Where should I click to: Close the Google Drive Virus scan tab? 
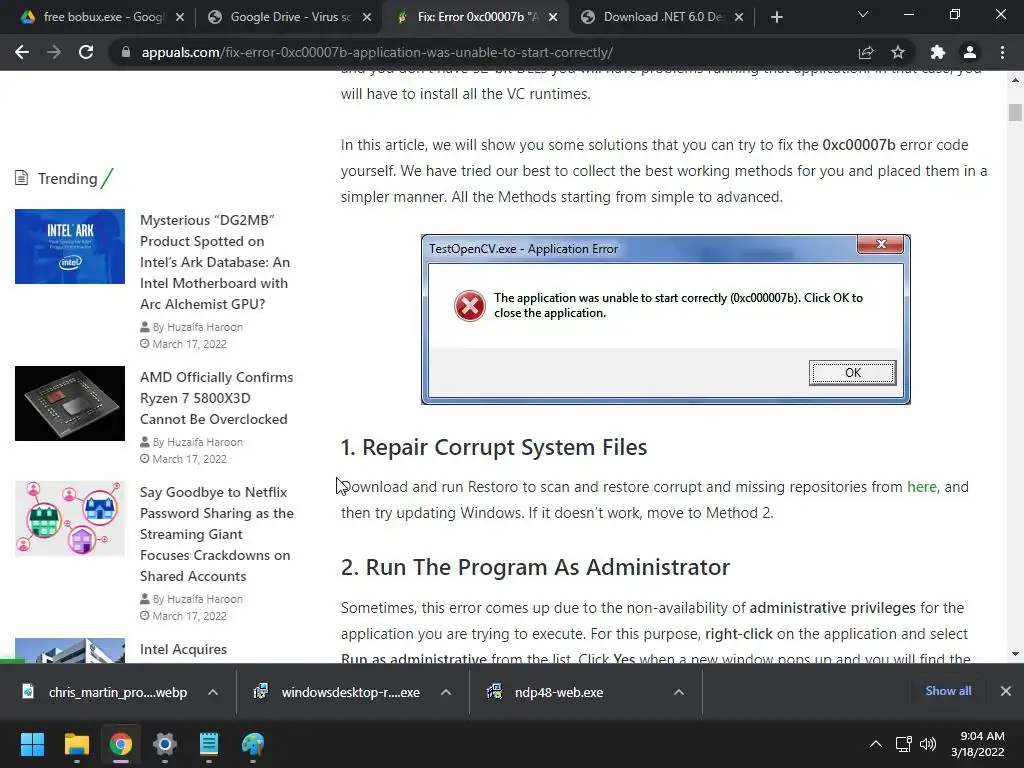(x=367, y=17)
